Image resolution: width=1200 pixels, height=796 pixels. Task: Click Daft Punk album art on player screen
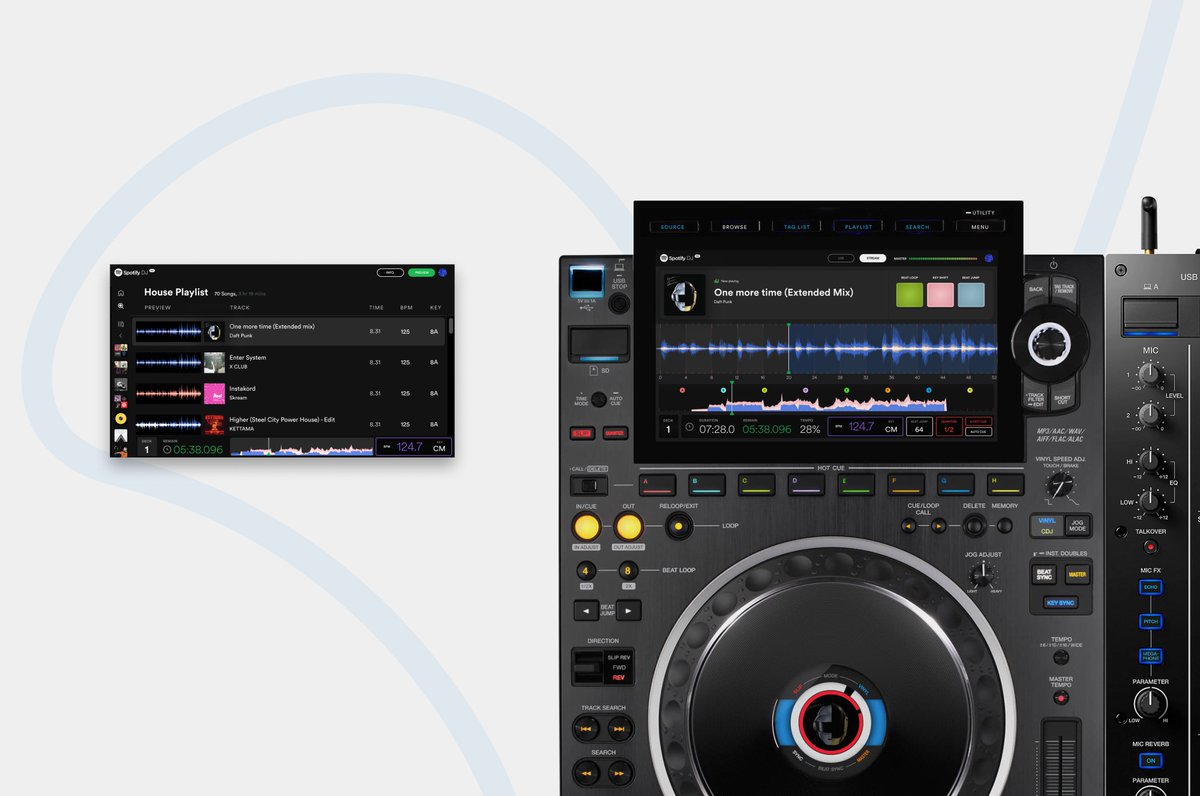point(685,295)
